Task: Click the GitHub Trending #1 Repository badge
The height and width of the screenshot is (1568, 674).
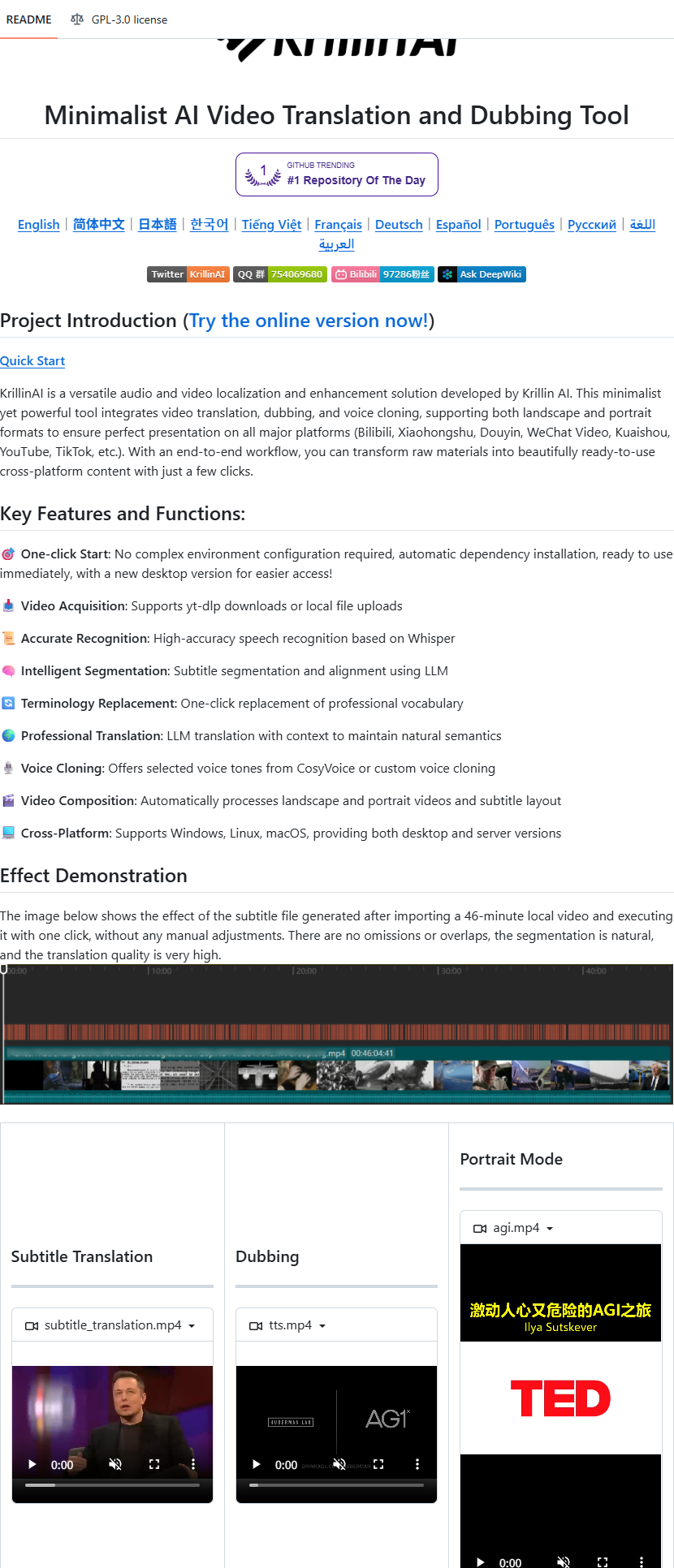Action: coord(337,174)
